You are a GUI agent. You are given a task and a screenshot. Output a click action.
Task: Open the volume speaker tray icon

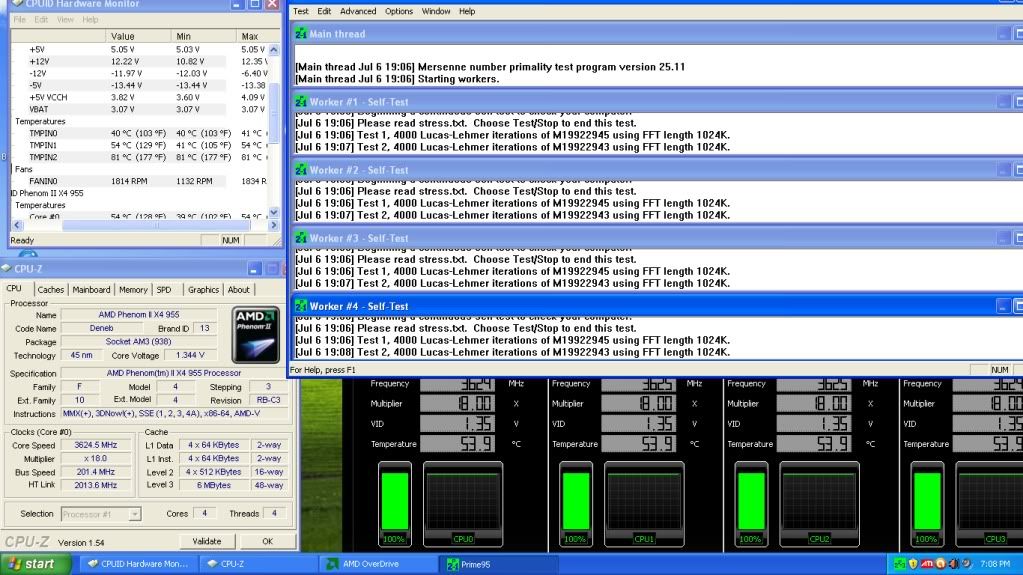[954, 565]
